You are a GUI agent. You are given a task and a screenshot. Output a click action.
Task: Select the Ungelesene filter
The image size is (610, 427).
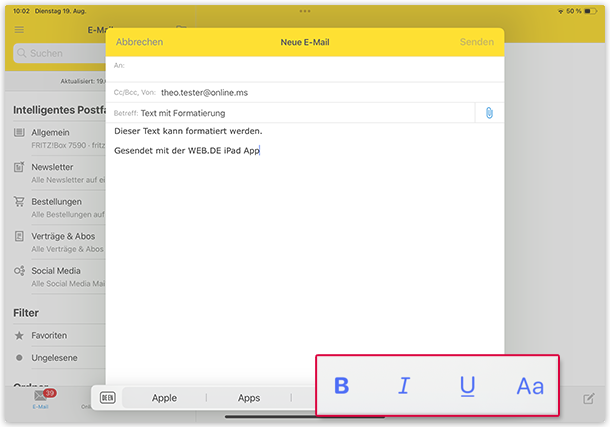tap(55, 357)
